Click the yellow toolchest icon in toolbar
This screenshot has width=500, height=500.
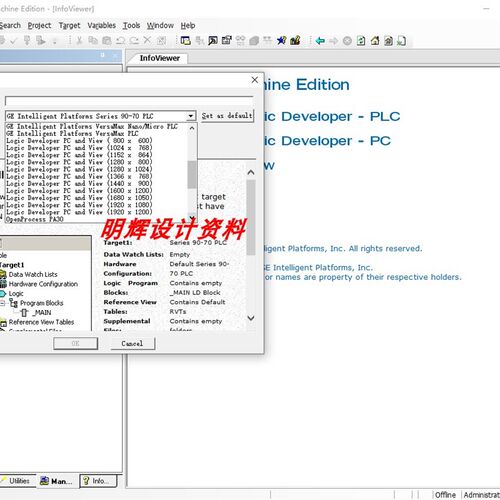(295, 41)
